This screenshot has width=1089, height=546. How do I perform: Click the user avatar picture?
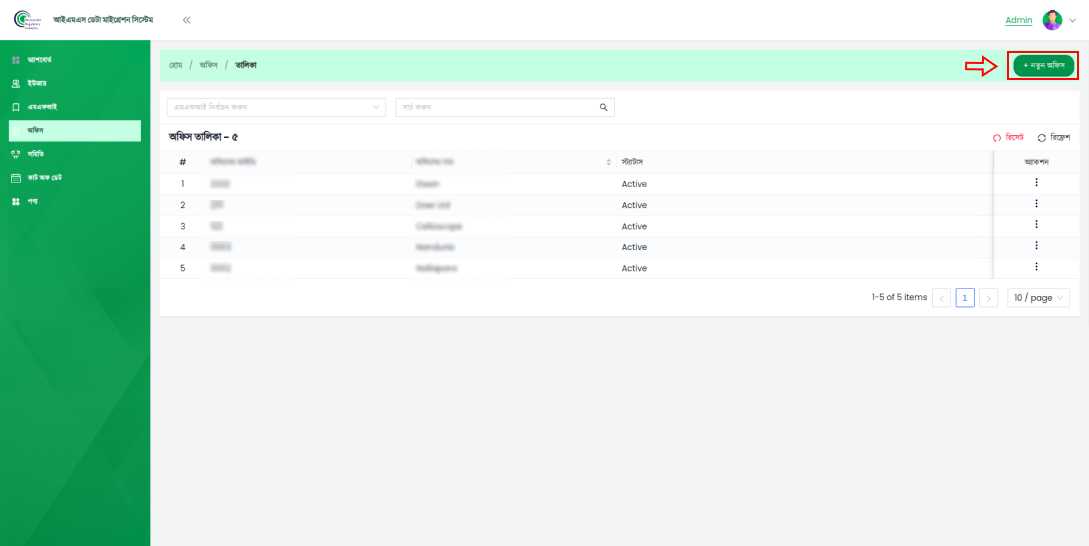pyautogui.click(x=1051, y=20)
